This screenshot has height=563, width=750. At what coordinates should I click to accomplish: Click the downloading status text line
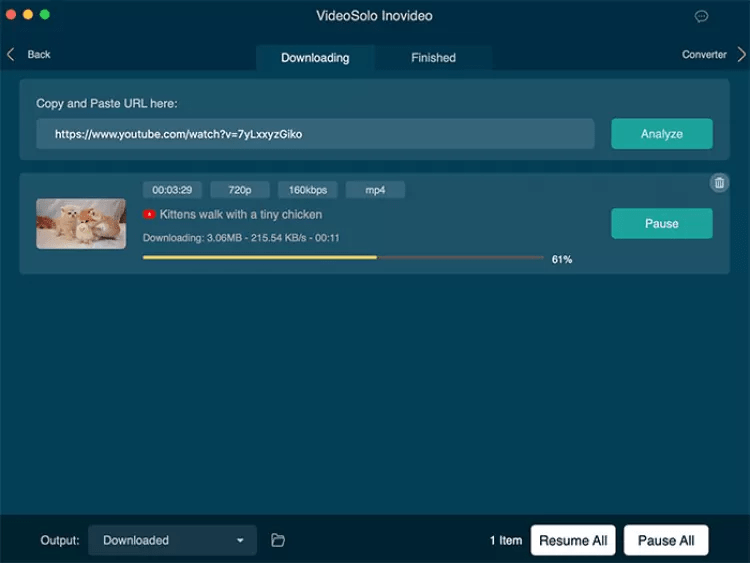(241, 238)
